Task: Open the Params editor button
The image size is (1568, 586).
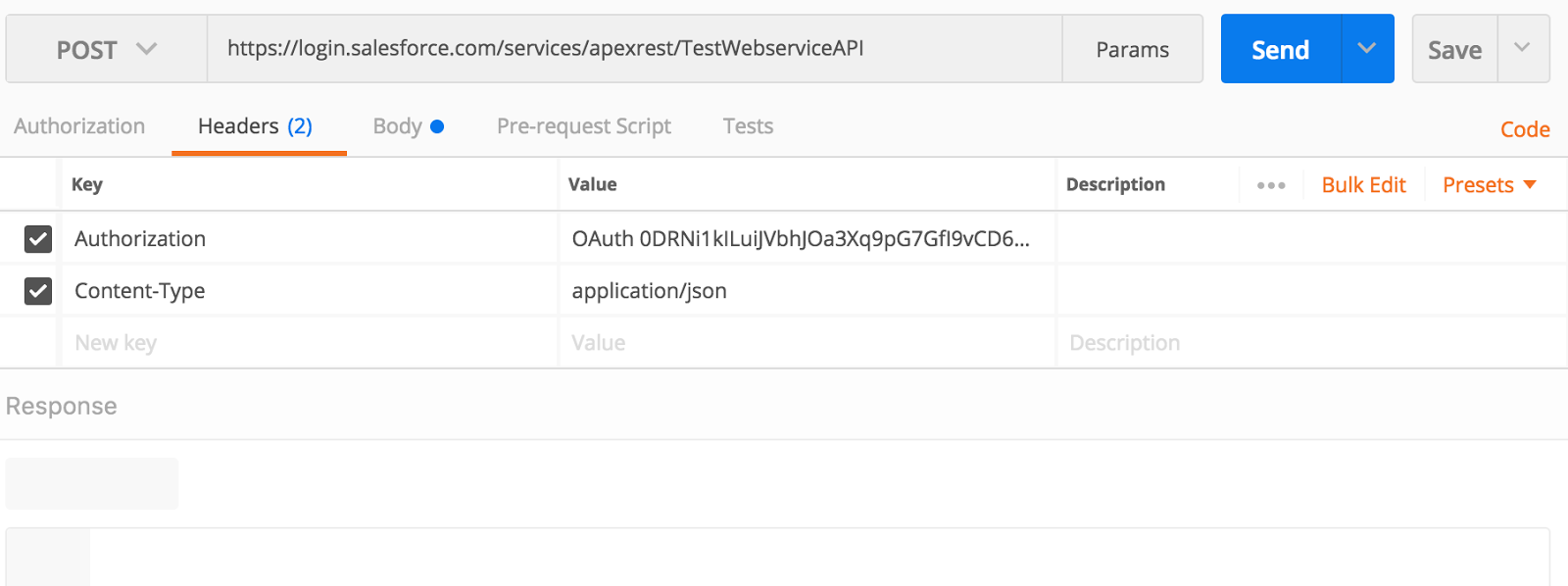Action: [x=1132, y=50]
